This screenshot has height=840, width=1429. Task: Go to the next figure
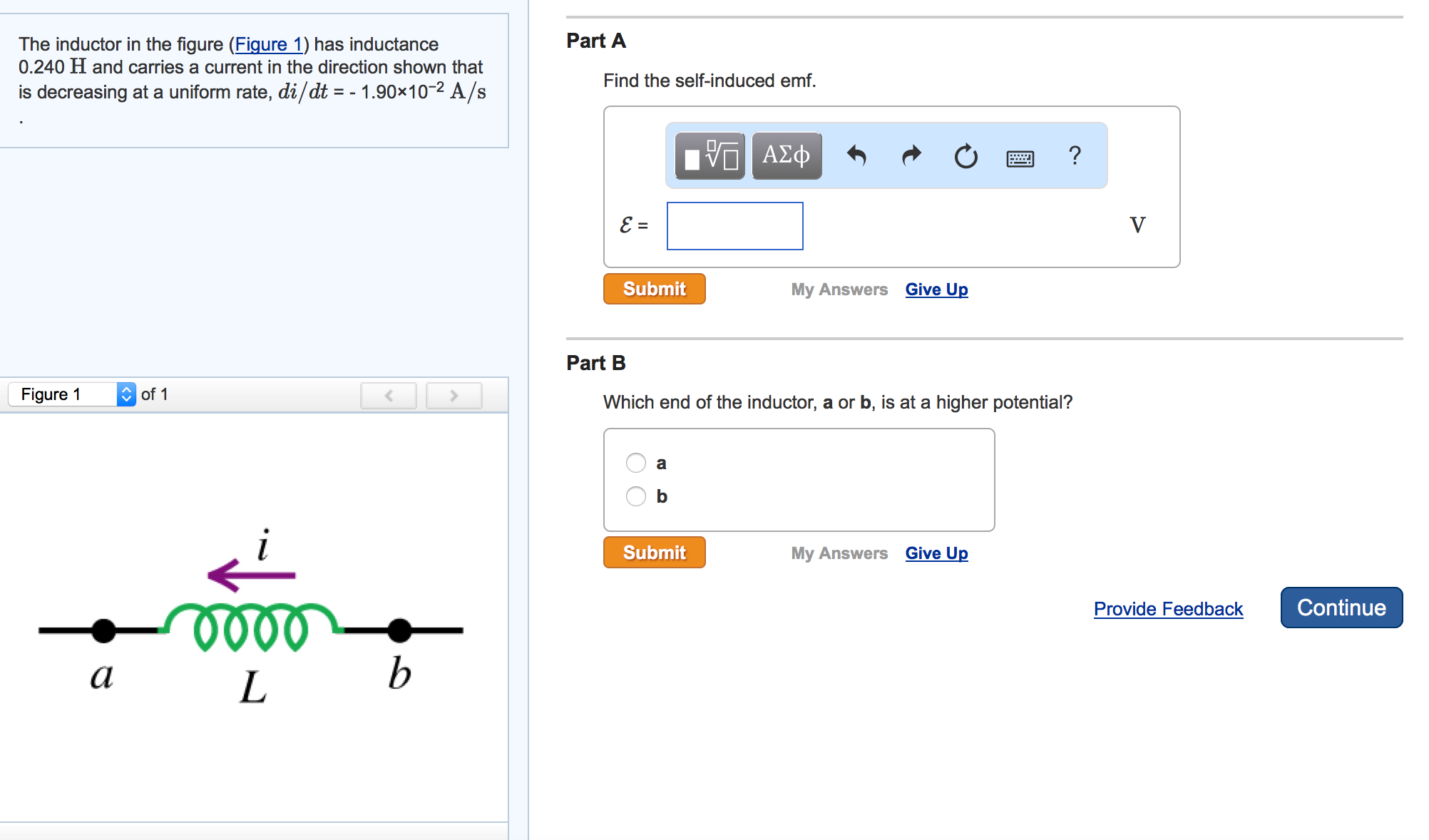454,395
